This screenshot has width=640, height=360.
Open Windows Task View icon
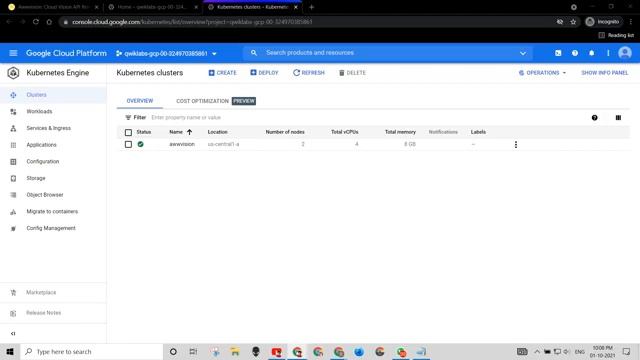tap(193, 351)
